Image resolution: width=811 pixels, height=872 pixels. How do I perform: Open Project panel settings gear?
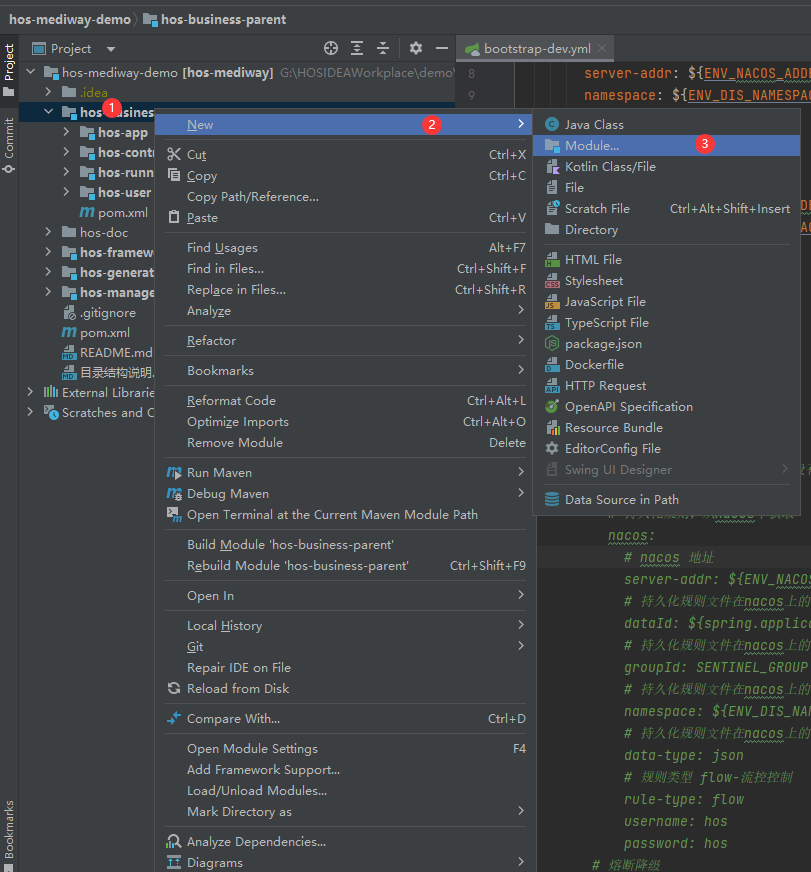click(416, 48)
